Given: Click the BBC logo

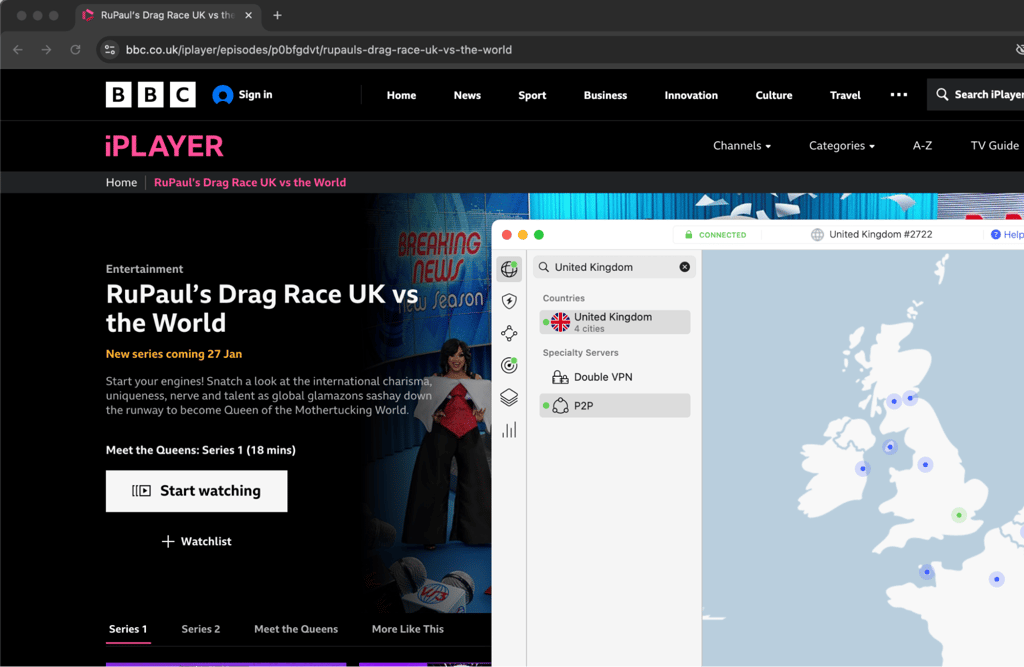Looking at the screenshot, I should (x=151, y=95).
